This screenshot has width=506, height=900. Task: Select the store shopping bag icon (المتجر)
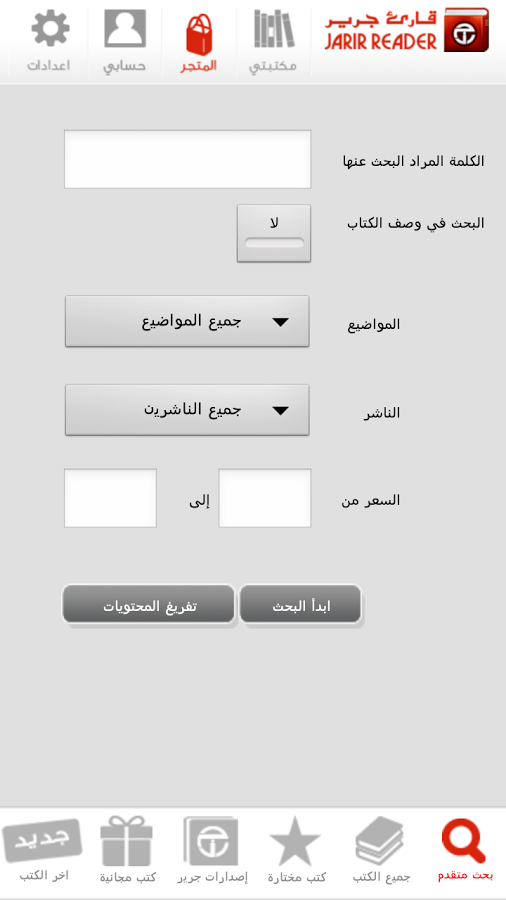point(200,35)
